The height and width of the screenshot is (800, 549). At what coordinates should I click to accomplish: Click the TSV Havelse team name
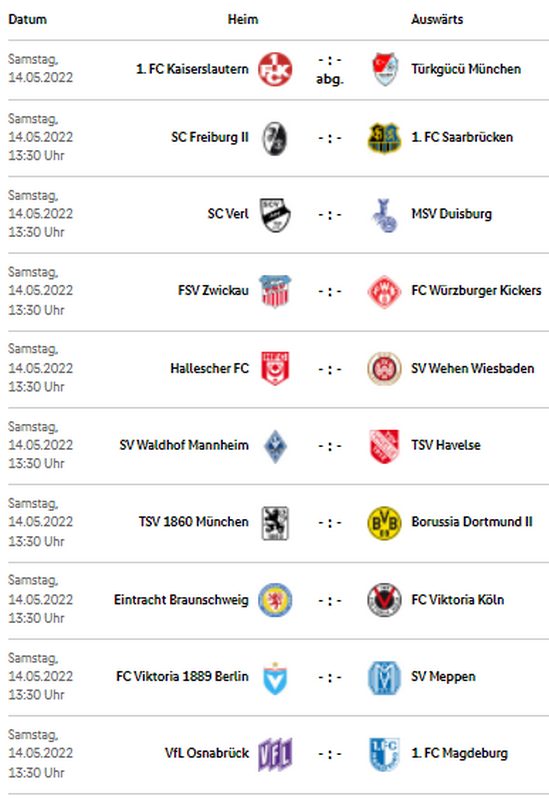point(446,445)
